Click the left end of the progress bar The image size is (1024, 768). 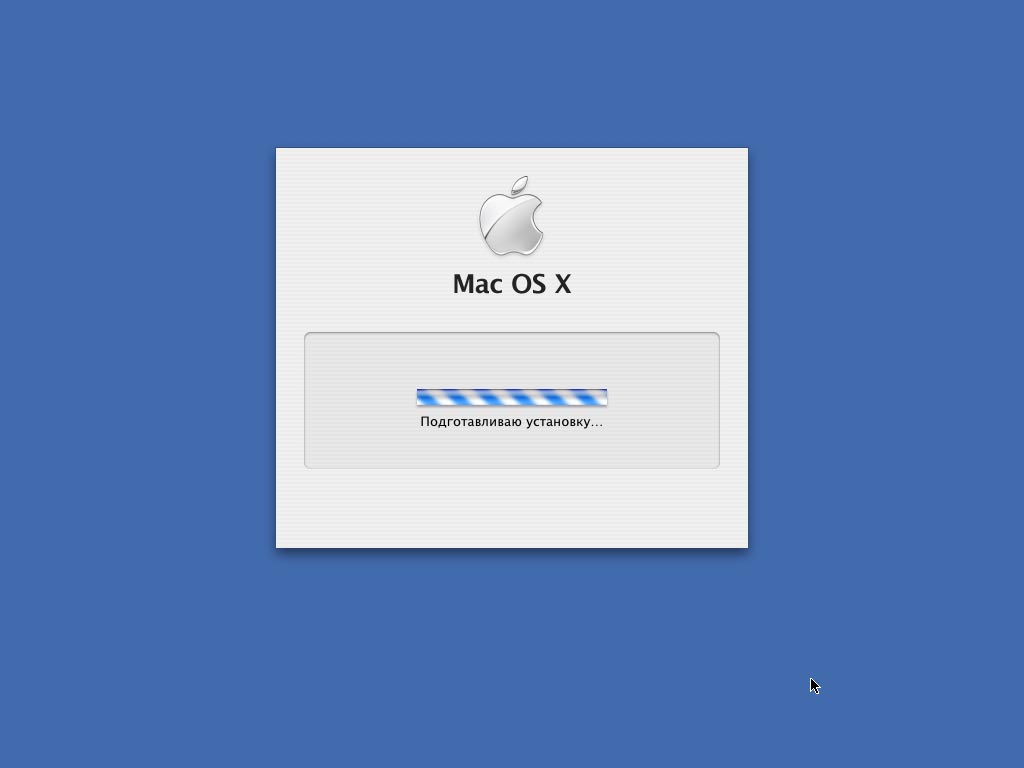tap(420, 397)
